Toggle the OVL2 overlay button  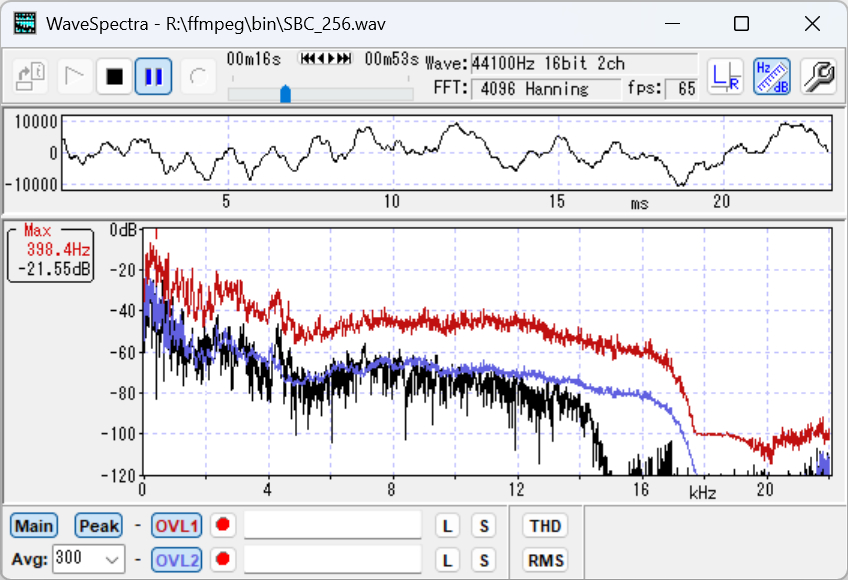click(177, 560)
